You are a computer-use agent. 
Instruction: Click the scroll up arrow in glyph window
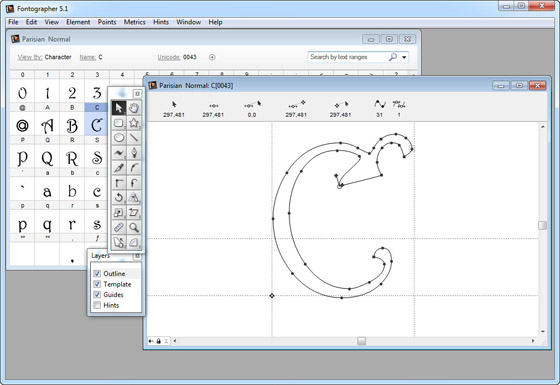[x=542, y=127]
